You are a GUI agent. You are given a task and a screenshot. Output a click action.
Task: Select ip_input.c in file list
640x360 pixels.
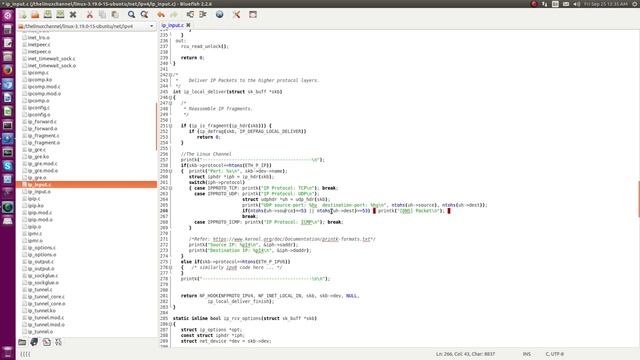click(x=87, y=184)
